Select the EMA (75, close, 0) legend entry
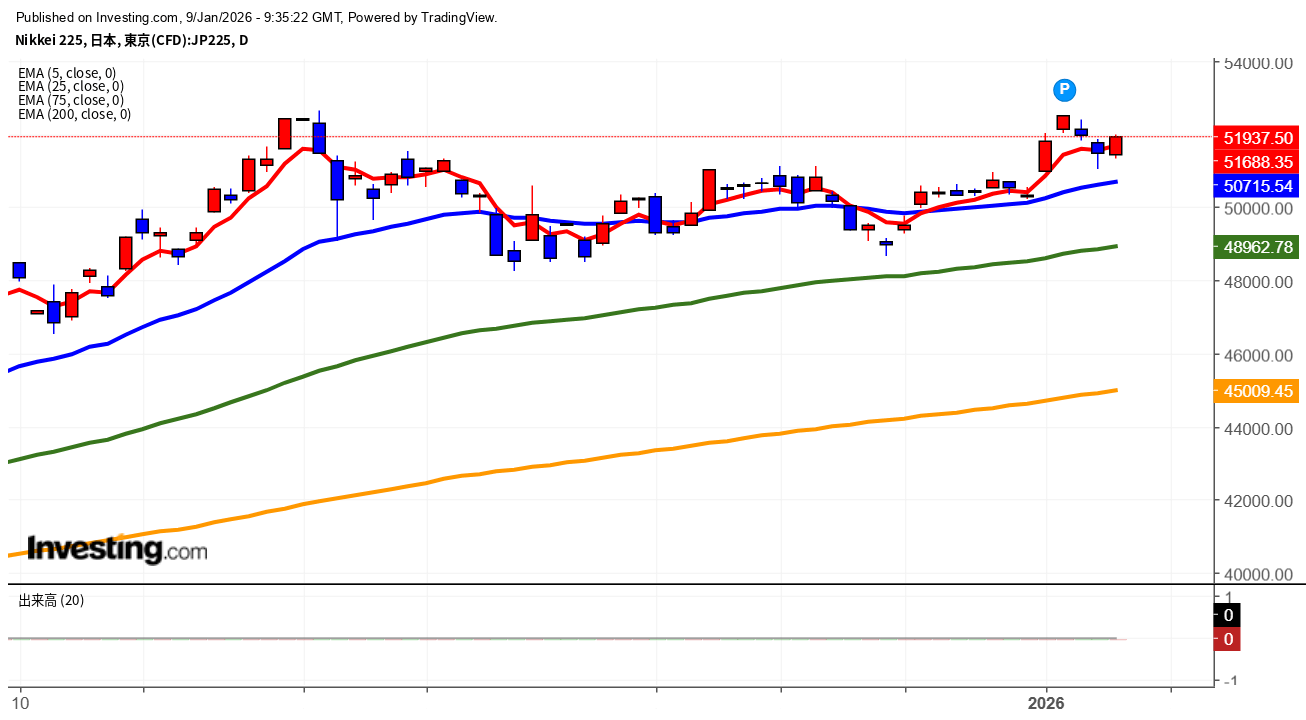Viewport: 1306px width, 720px height. 71,100
